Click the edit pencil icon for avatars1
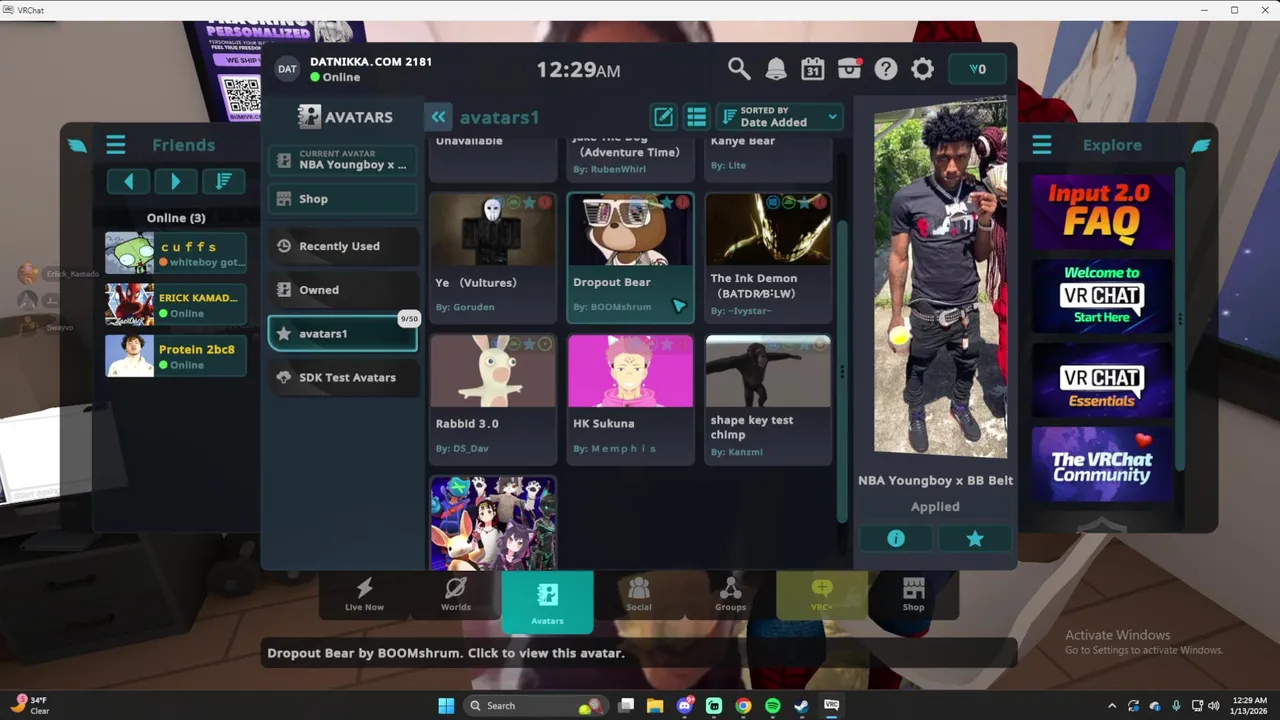The width and height of the screenshot is (1280, 720). (x=663, y=117)
